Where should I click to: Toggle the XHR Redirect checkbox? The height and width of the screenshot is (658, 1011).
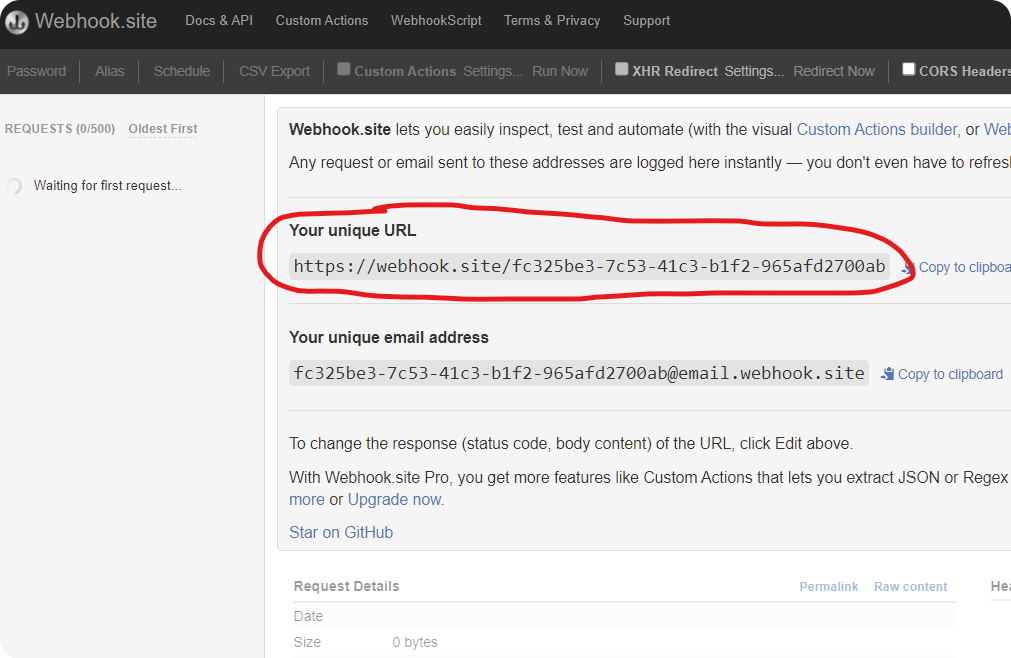(x=622, y=69)
